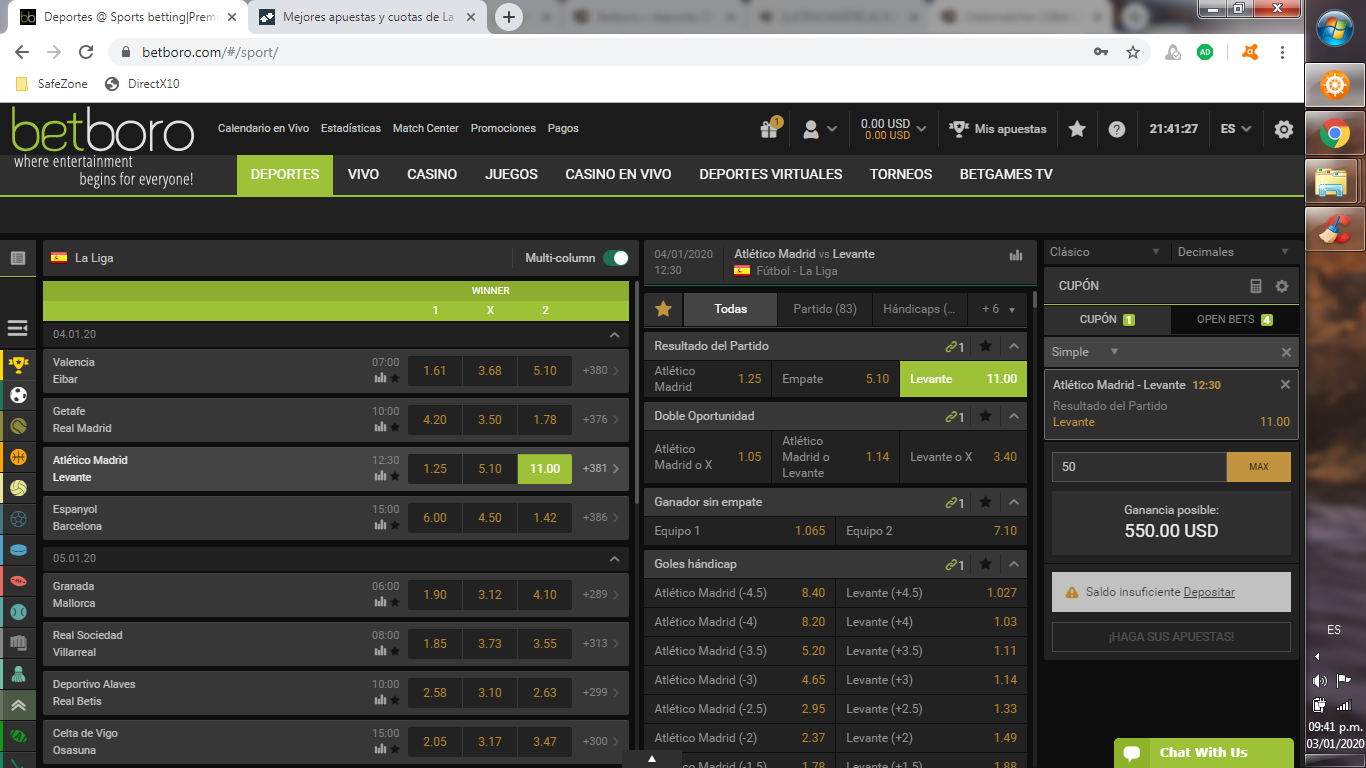
Task: Click the ¡HAGA SUS APUESTAS! button
Action: [x=1171, y=637]
